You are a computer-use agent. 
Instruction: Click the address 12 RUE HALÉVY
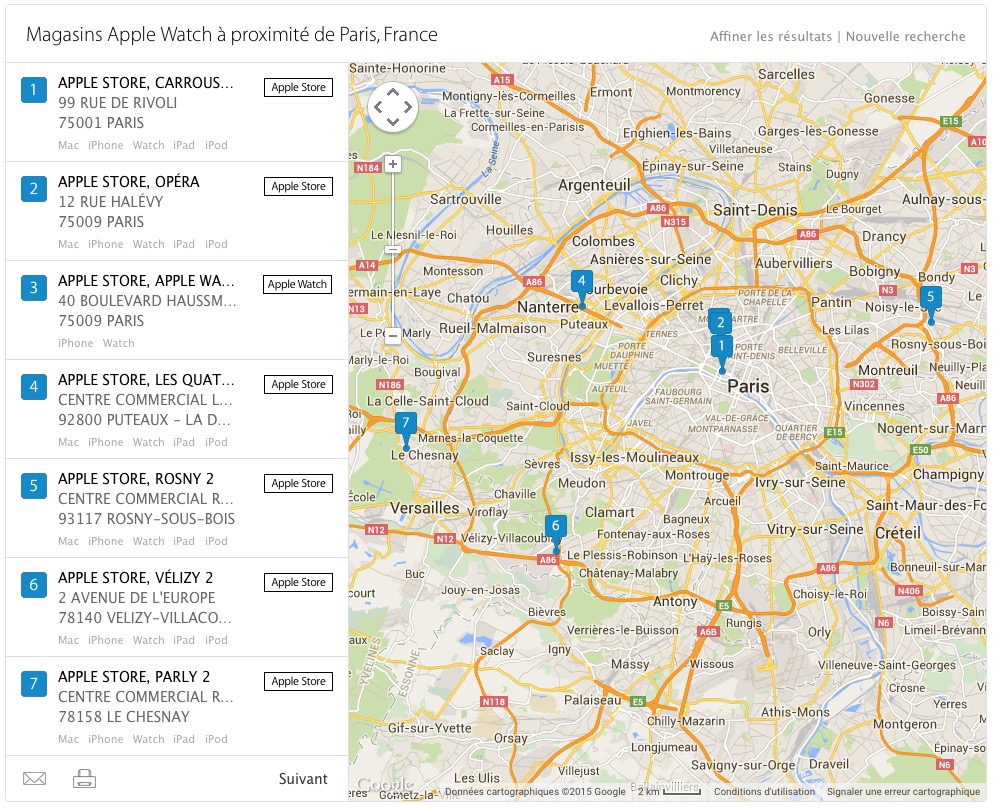(111, 202)
